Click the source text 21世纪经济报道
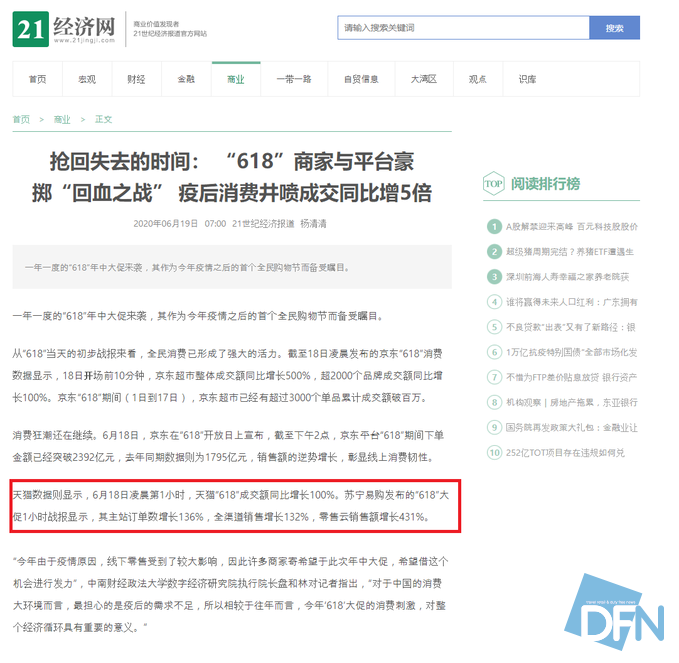 pyautogui.click(x=263, y=223)
